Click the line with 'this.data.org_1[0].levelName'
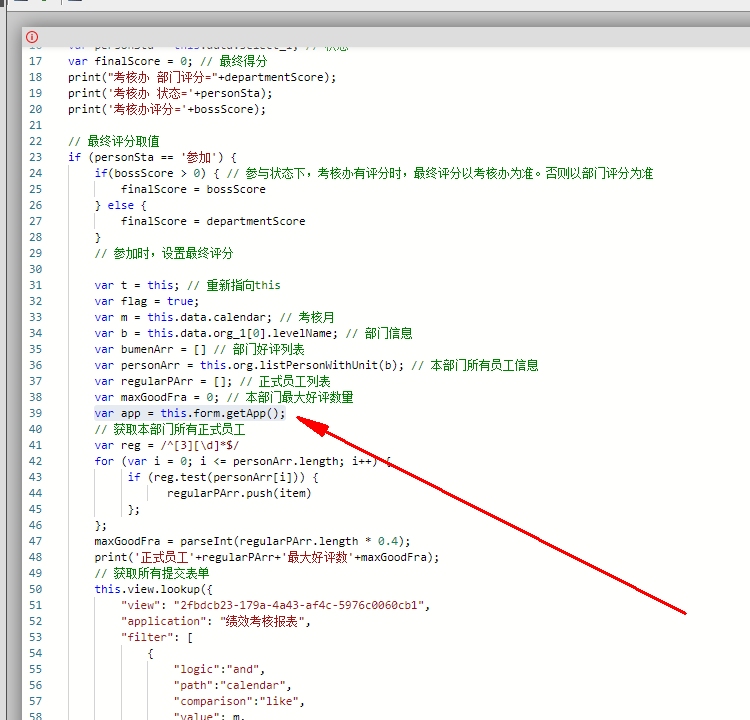Viewport: 750px width, 720px height. click(x=253, y=333)
